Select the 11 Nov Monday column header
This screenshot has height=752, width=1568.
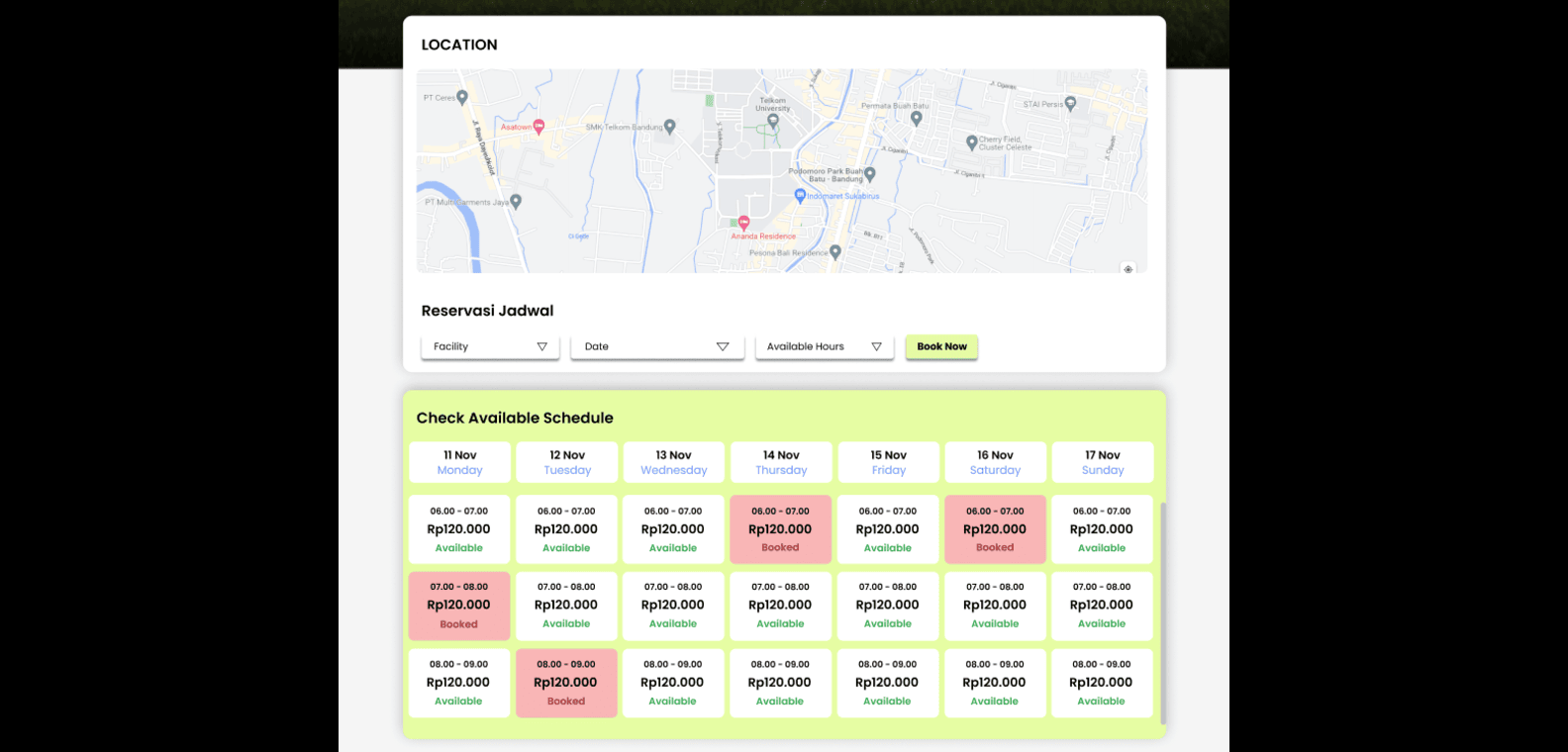point(460,463)
